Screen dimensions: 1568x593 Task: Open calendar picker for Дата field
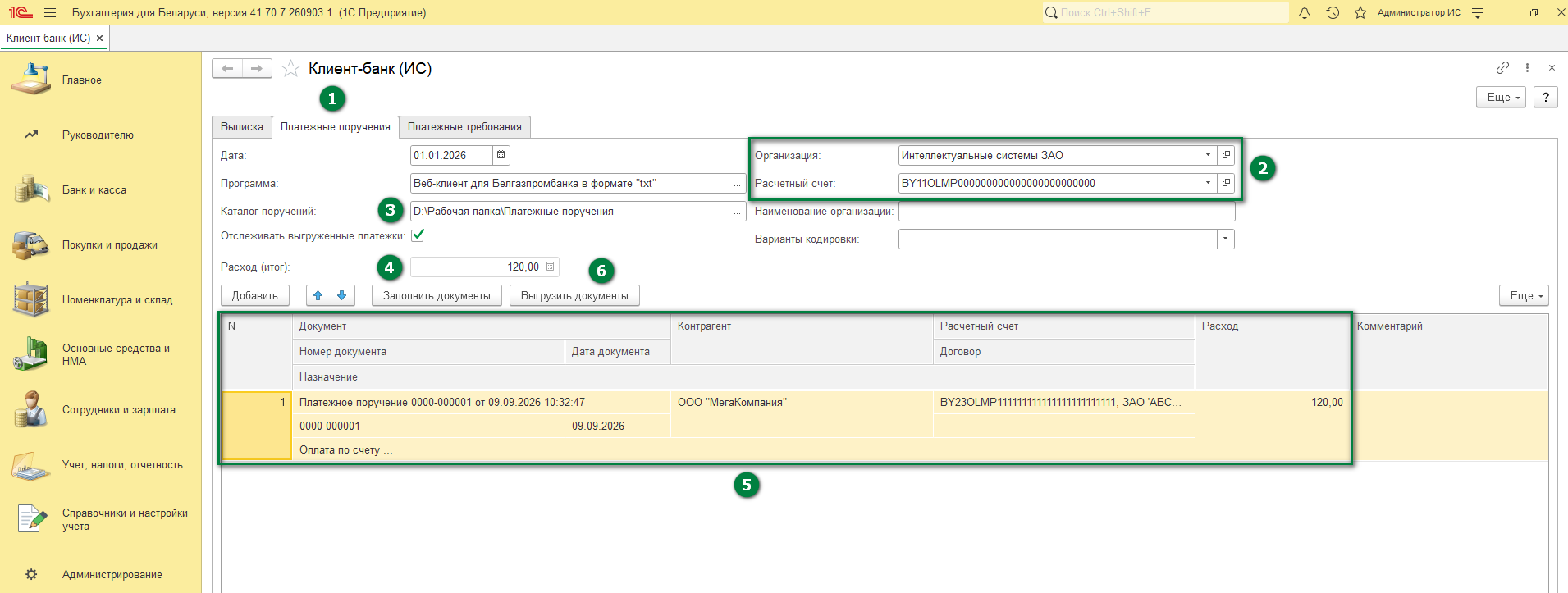[x=501, y=155]
